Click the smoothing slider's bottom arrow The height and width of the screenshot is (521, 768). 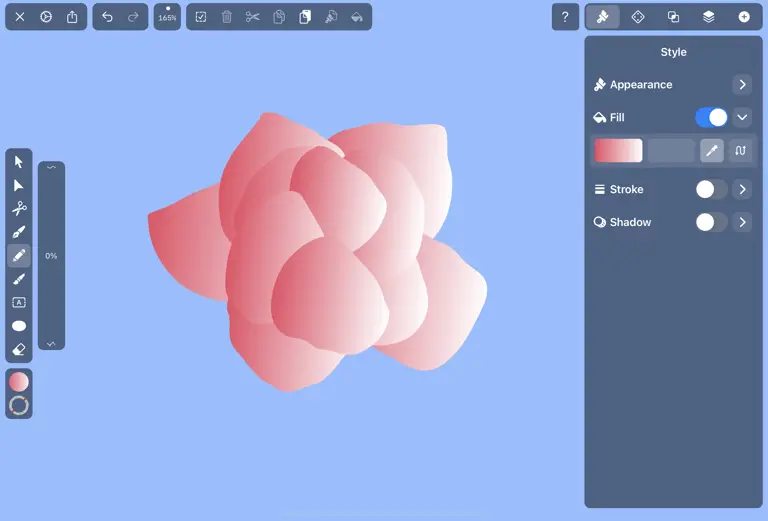(51, 344)
